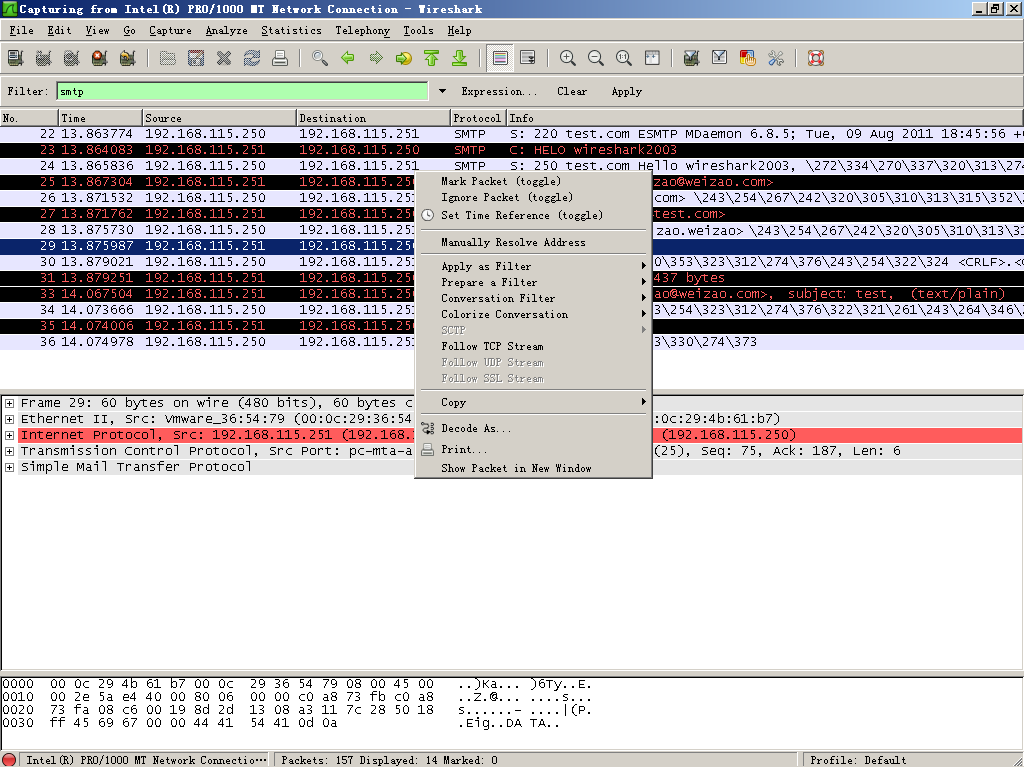This screenshot has height=768, width=1024.
Task: Click the Save capture file icon
Action: pos(196,58)
